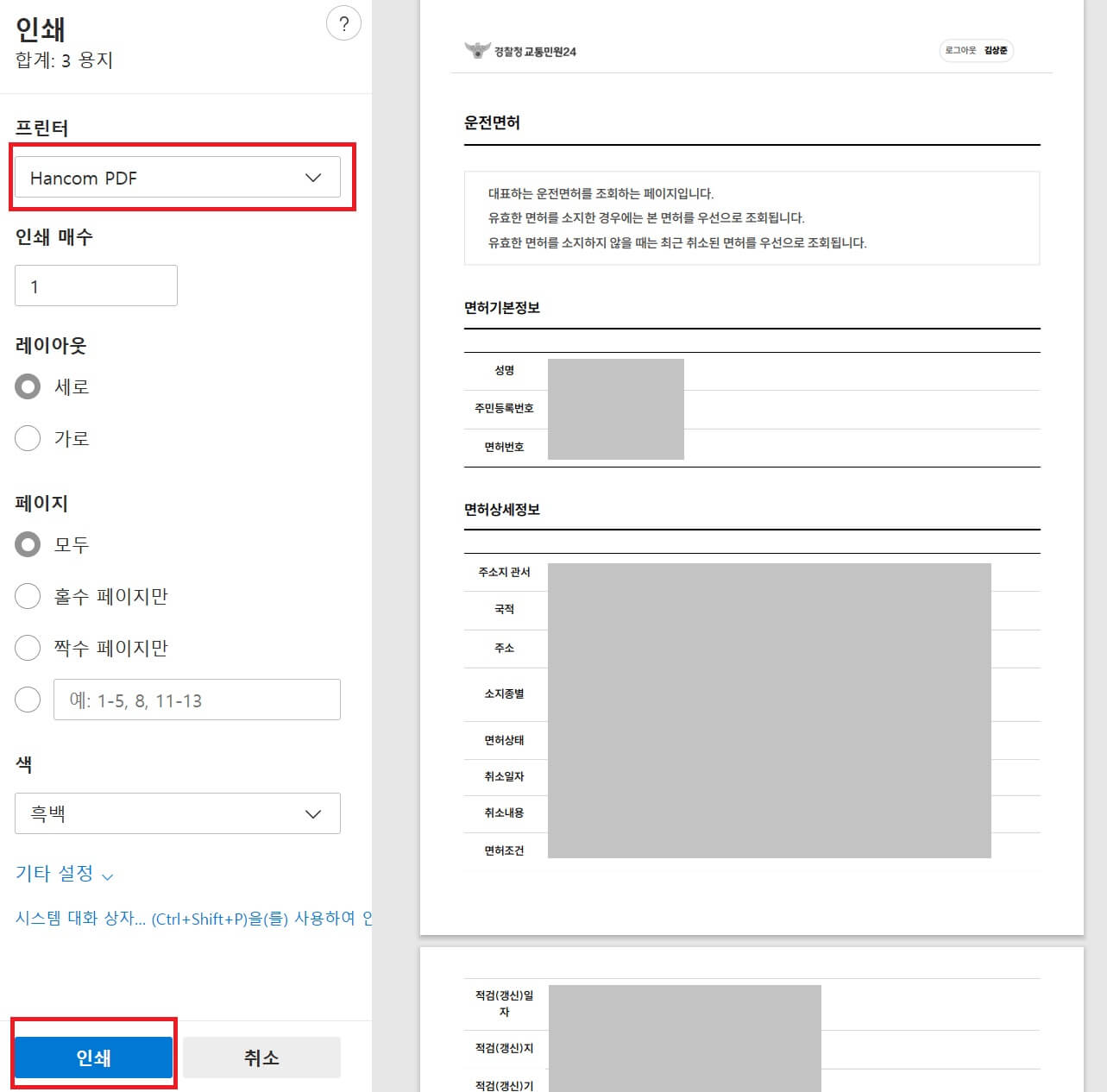The width and height of the screenshot is (1107, 1092).
Task: Select 홀수 페이지만 odd pages only
Action: coord(28,596)
